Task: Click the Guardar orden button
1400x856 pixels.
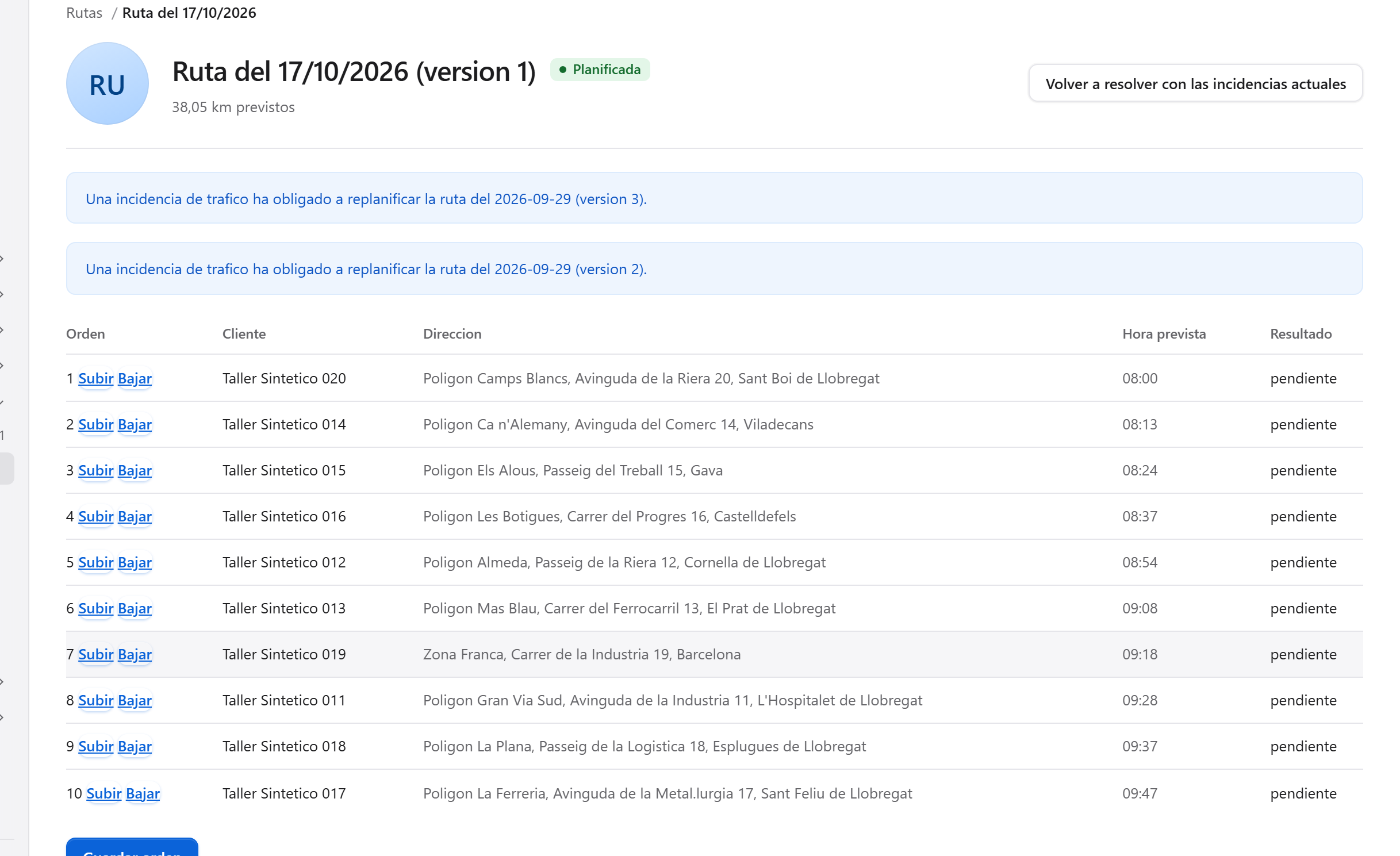Action: (132, 847)
